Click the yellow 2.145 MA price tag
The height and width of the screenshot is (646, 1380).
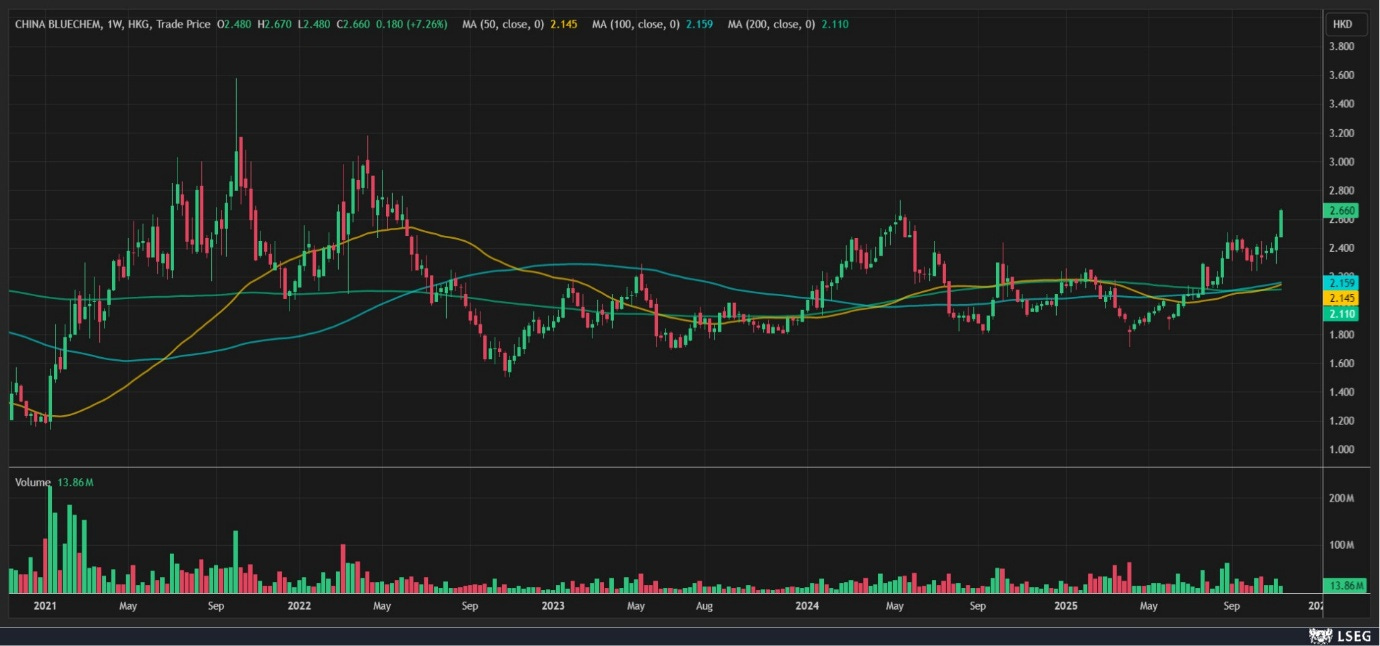pyautogui.click(x=1341, y=298)
